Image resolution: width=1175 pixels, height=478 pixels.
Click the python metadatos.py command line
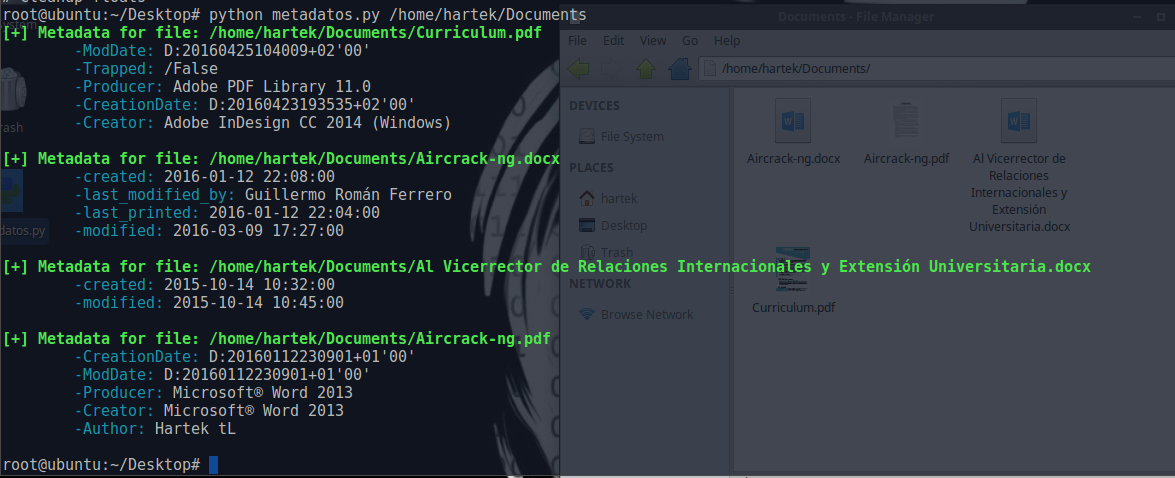398,15
